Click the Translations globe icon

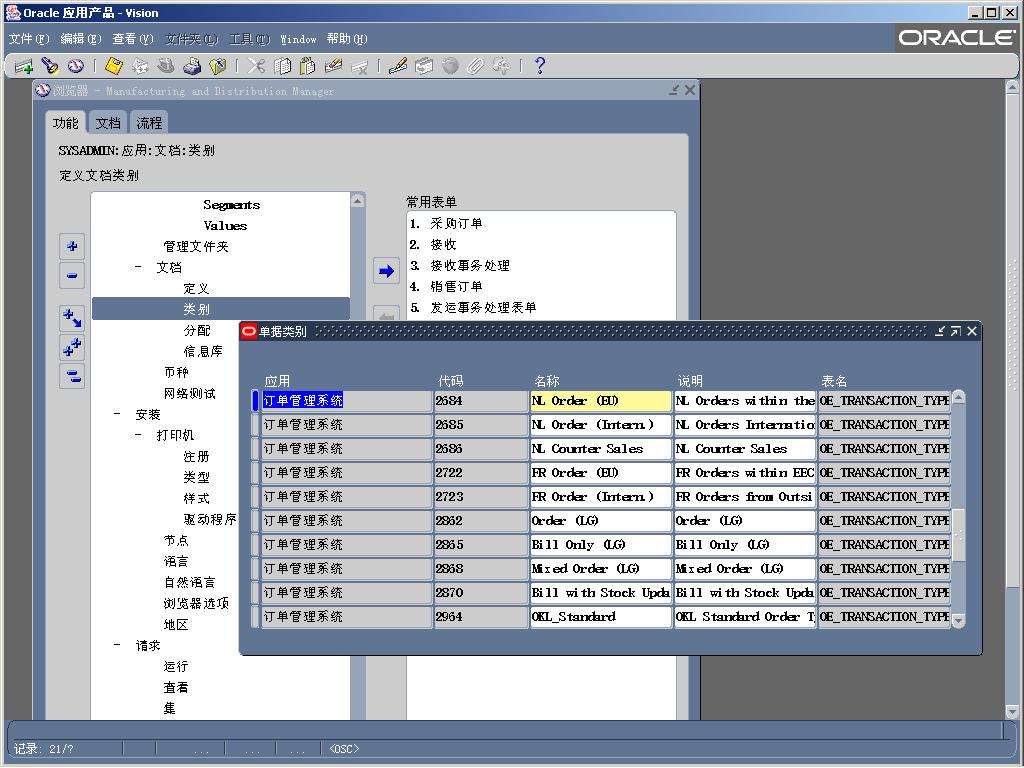pos(450,66)
